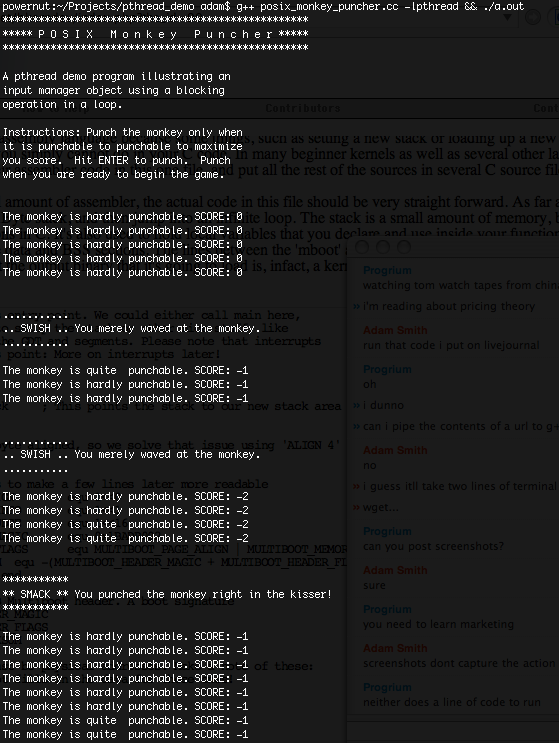Switch to the Contributors tab in the browser
Viewport: 559px width, 743px height.
[x=303, y=108]
